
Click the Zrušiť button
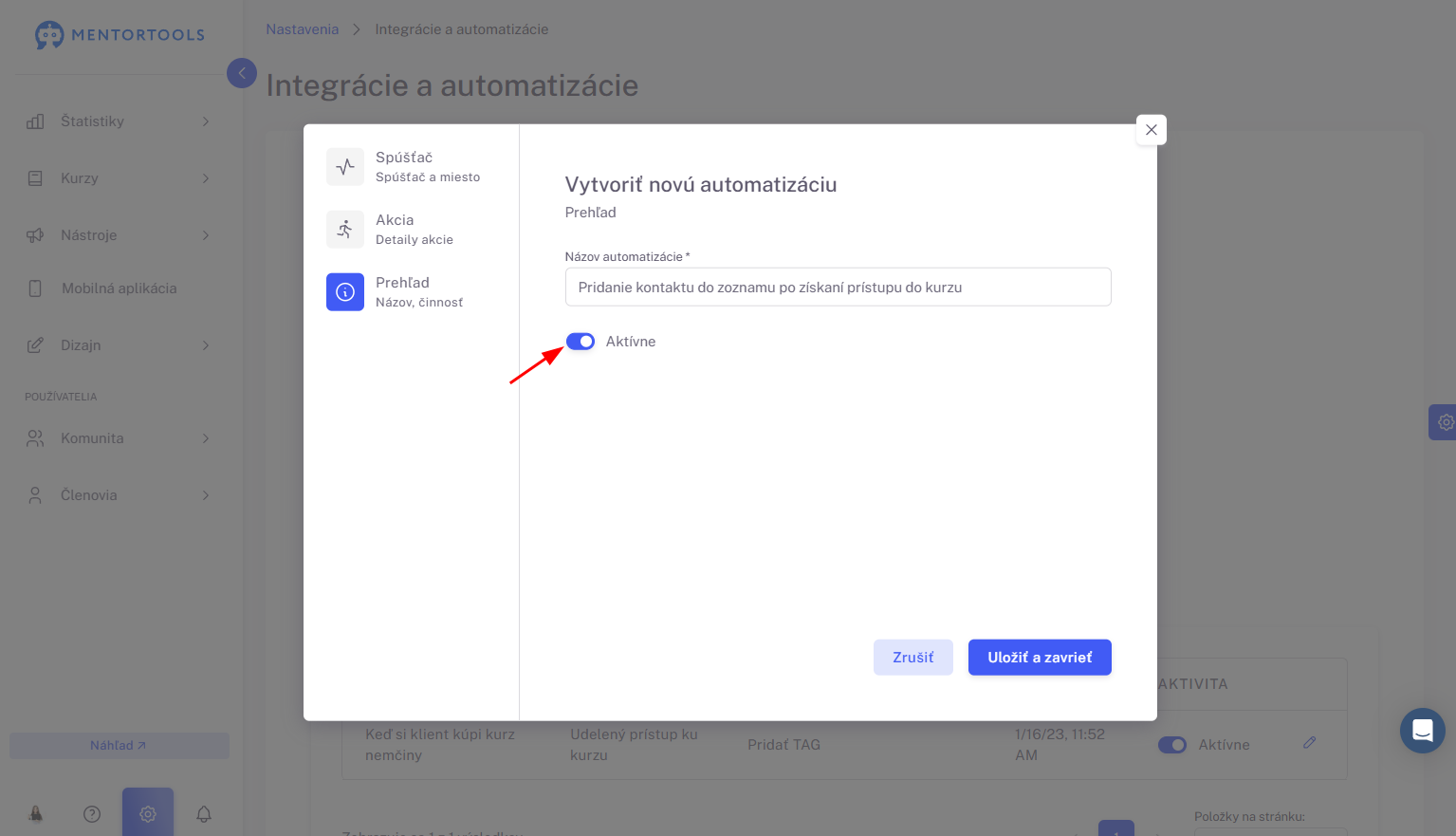tap(913, 658)
